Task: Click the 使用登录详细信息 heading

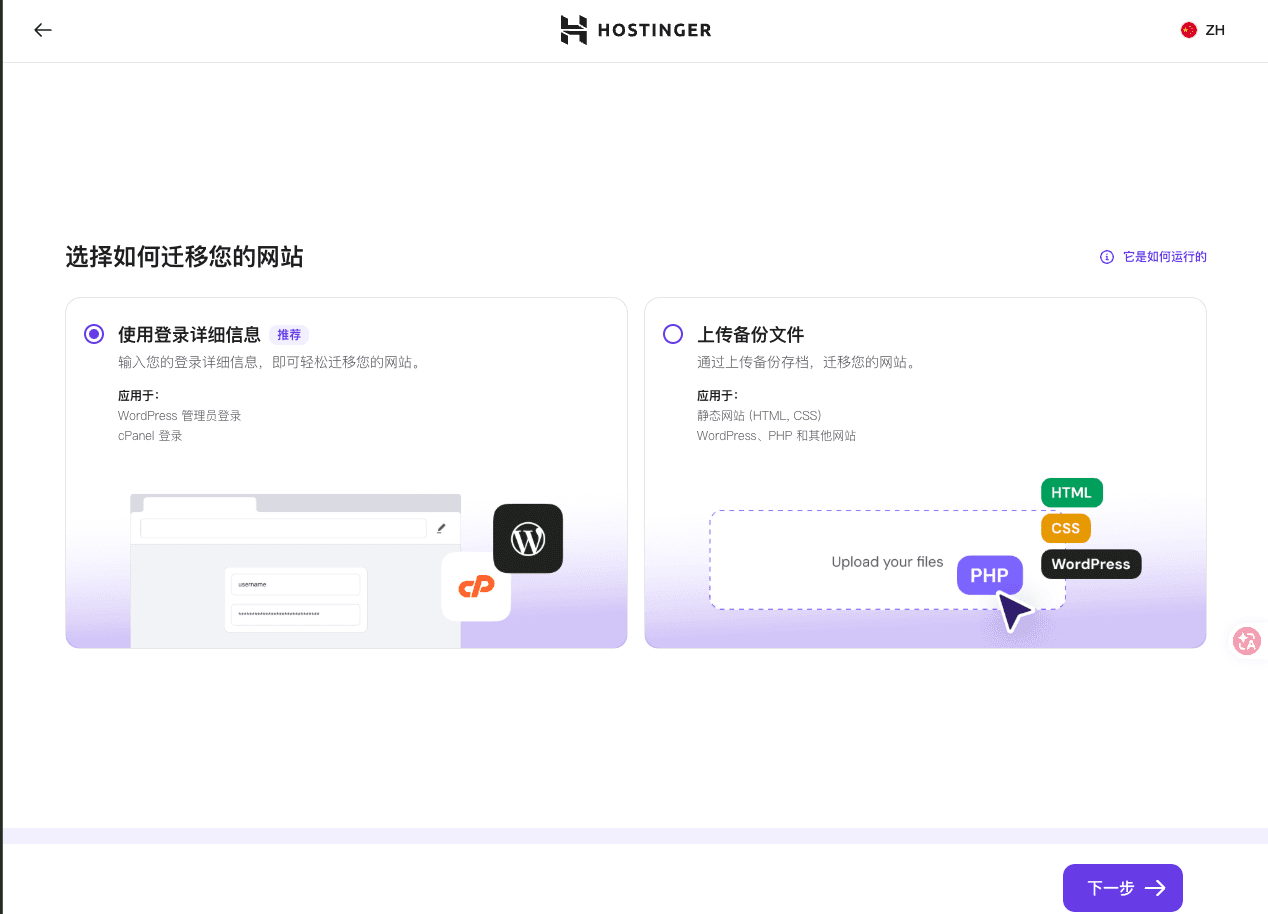Action: (x=189, y=335)
